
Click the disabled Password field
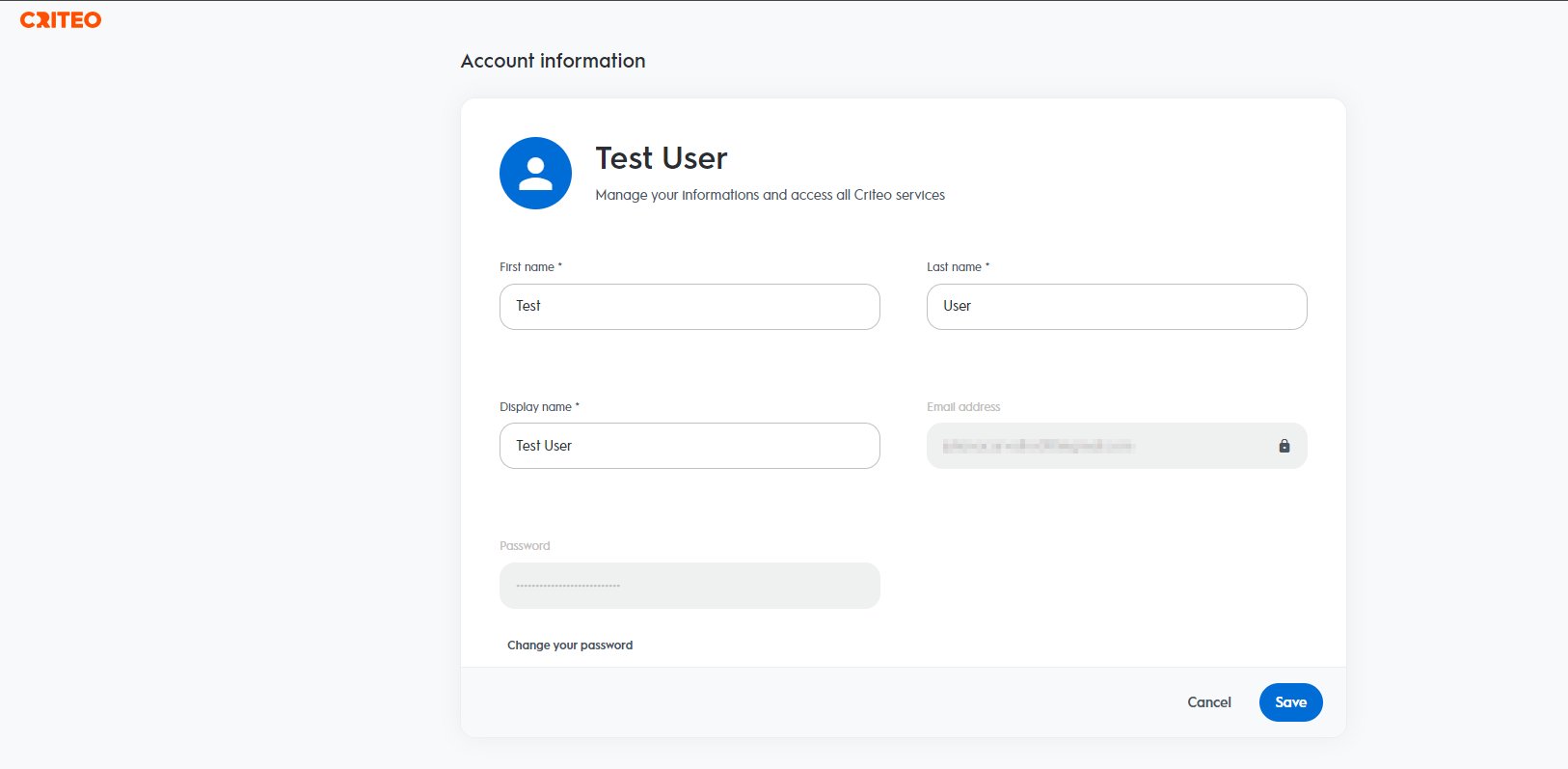(689, 586)
